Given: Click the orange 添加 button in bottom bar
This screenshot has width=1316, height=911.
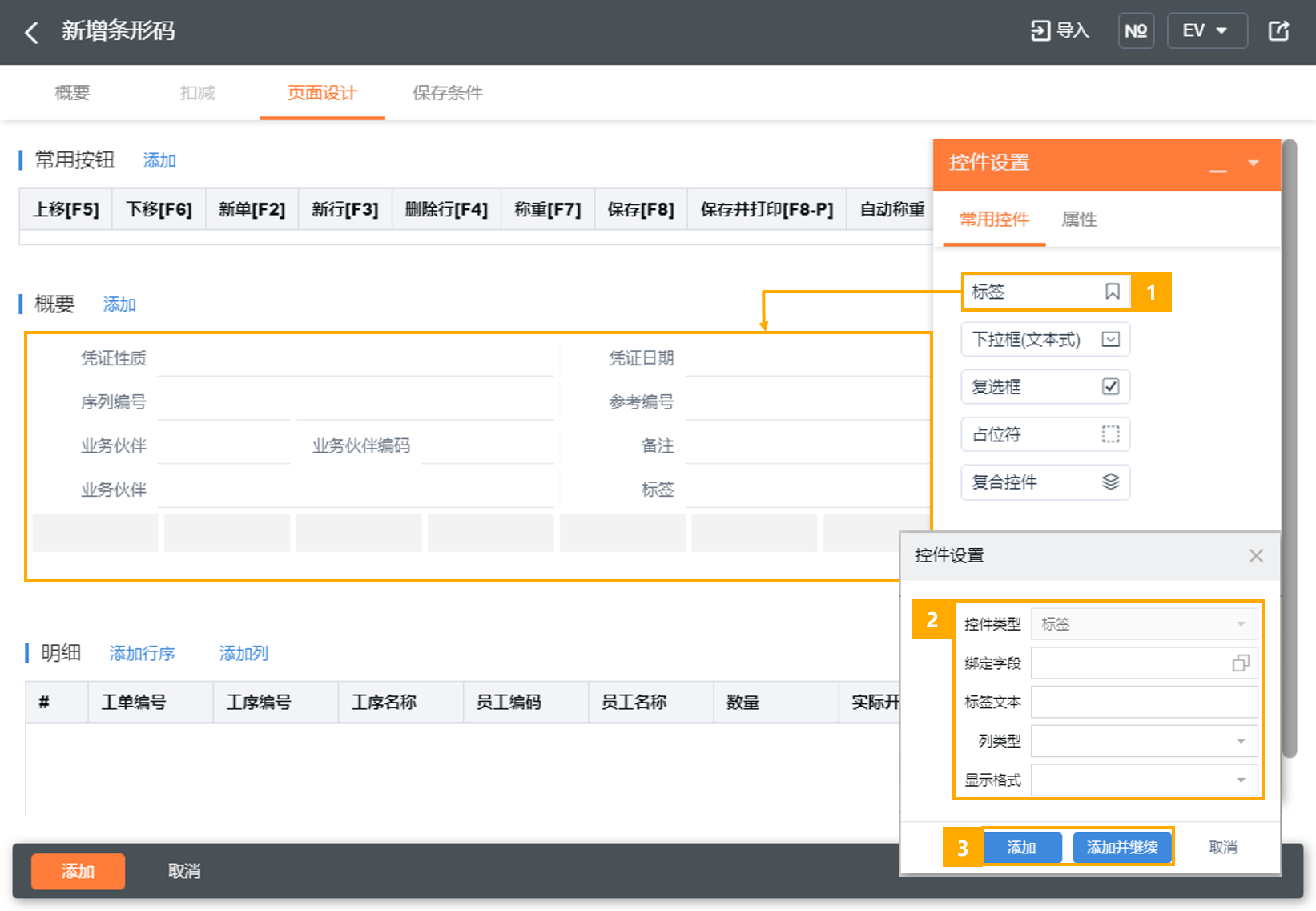Looking at the screenshot, I should (78, 871).
